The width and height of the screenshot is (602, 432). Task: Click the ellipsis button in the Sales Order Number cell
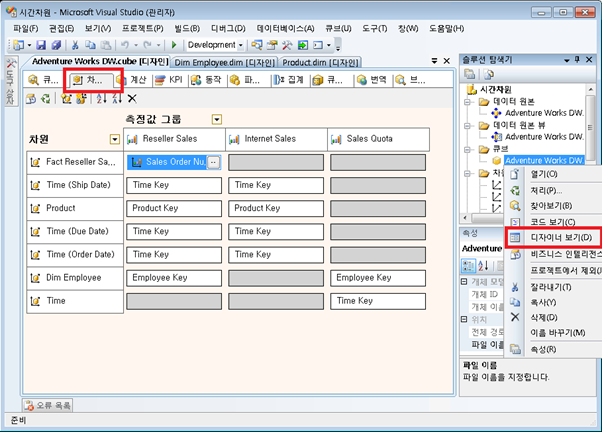tap(213, 162)
